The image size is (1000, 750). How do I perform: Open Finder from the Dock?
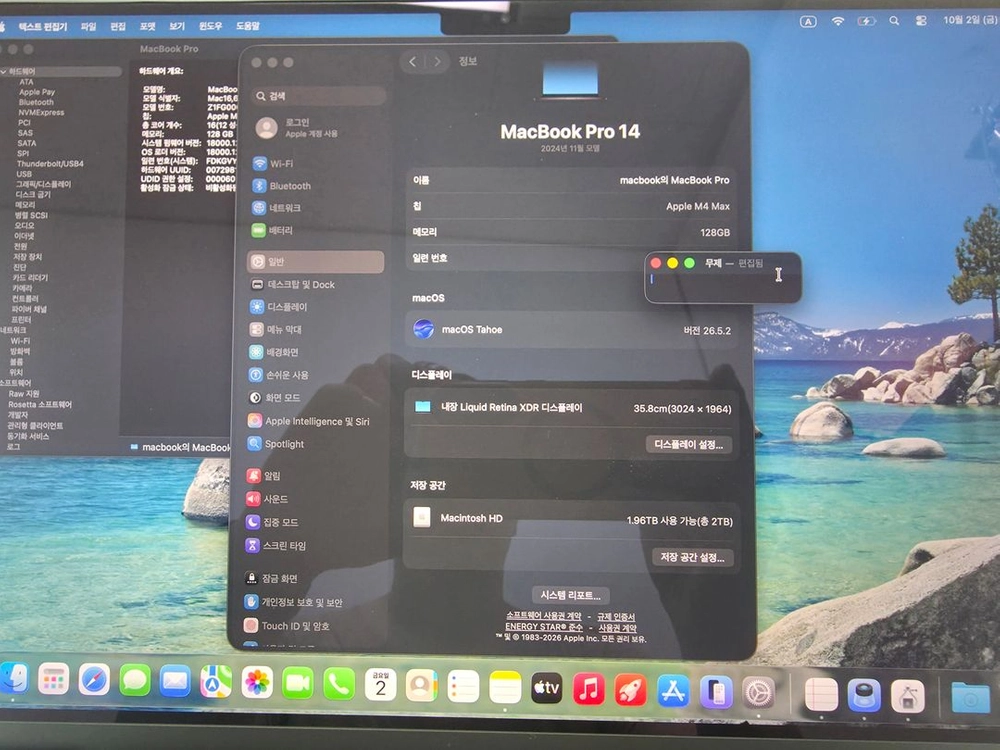(13, 679)
